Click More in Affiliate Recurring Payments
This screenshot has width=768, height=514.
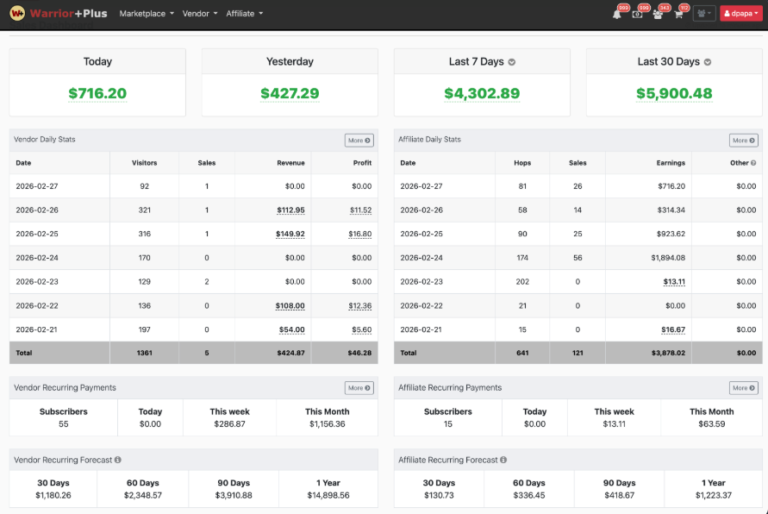tap(743, 388)
